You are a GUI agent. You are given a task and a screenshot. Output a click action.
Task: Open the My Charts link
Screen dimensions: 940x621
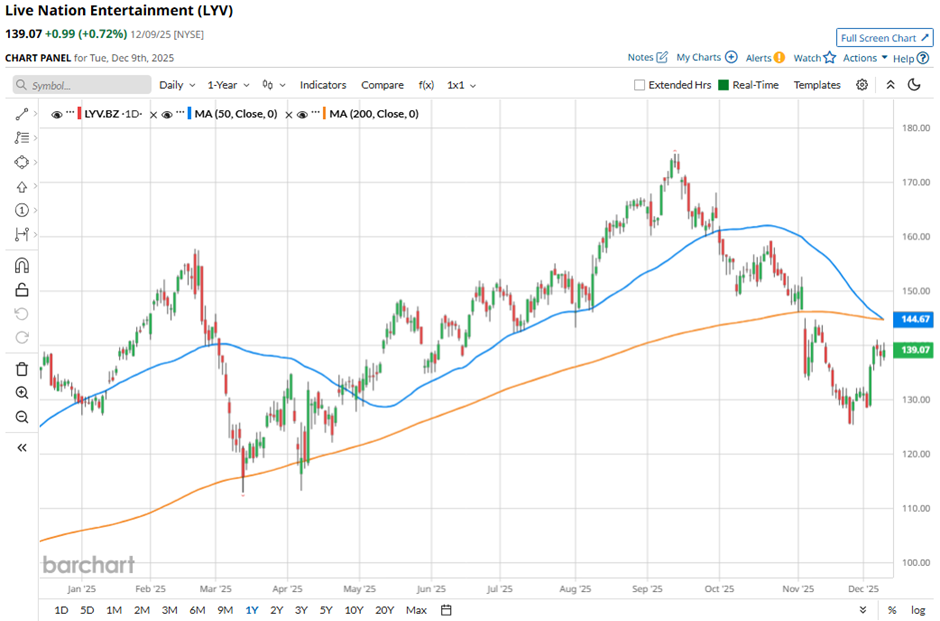coord(706,58)
